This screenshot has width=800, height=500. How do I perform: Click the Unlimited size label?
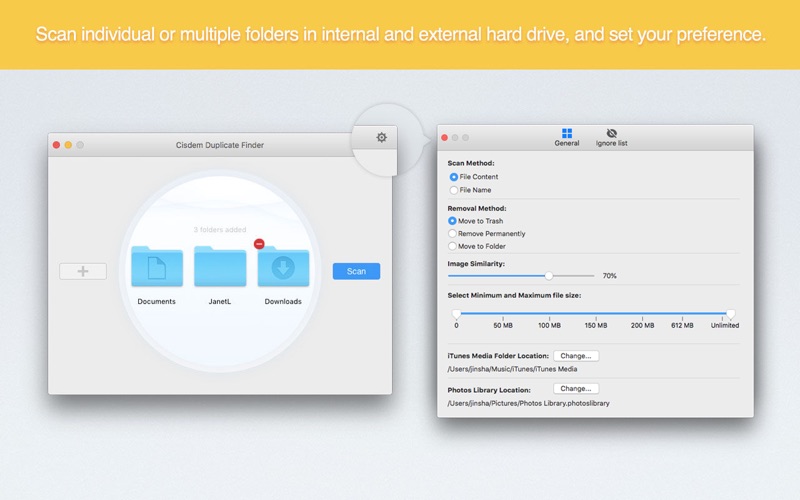[725, 325]
